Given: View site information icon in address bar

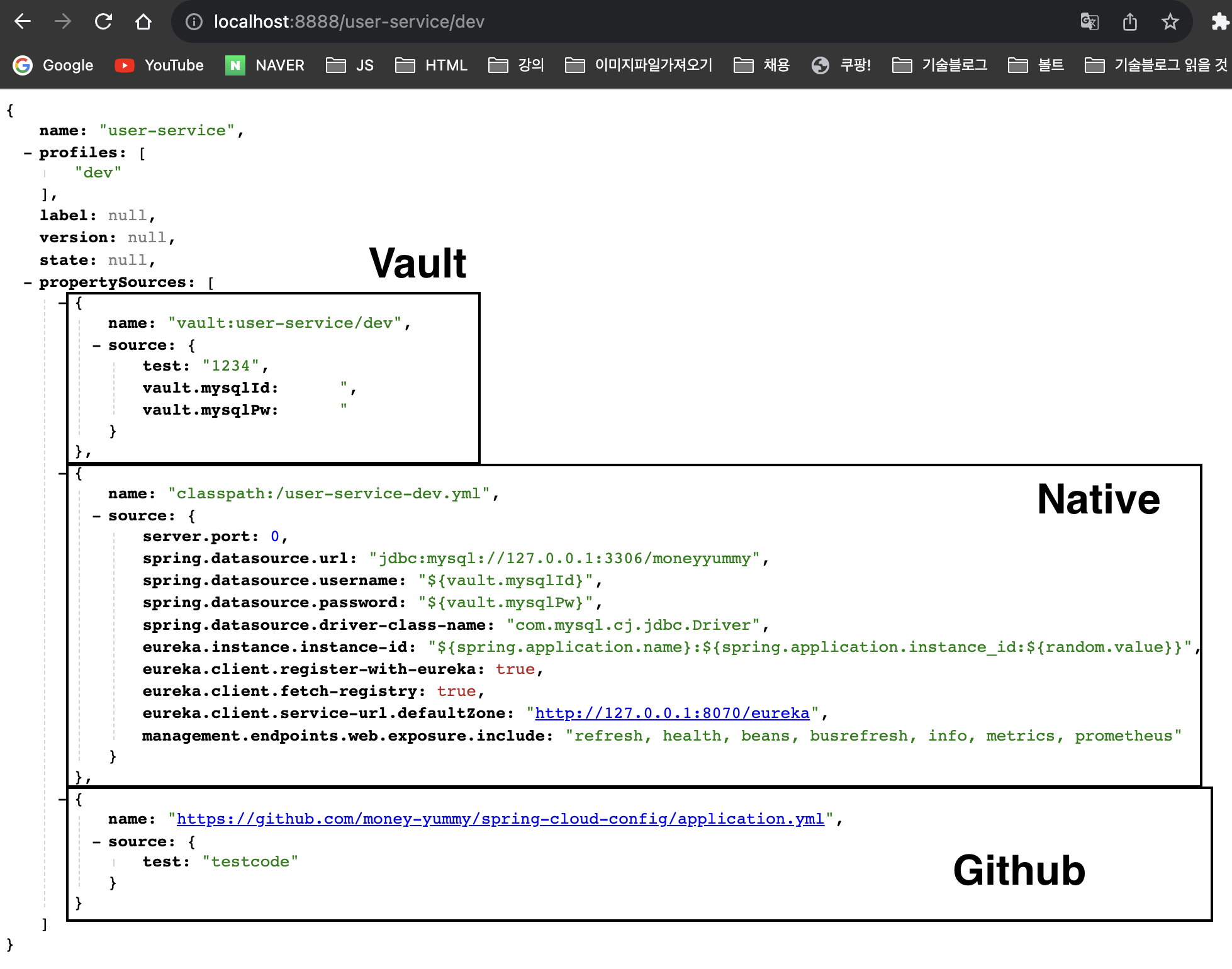Looking at the screenshot, I should (x=194, y=22).
